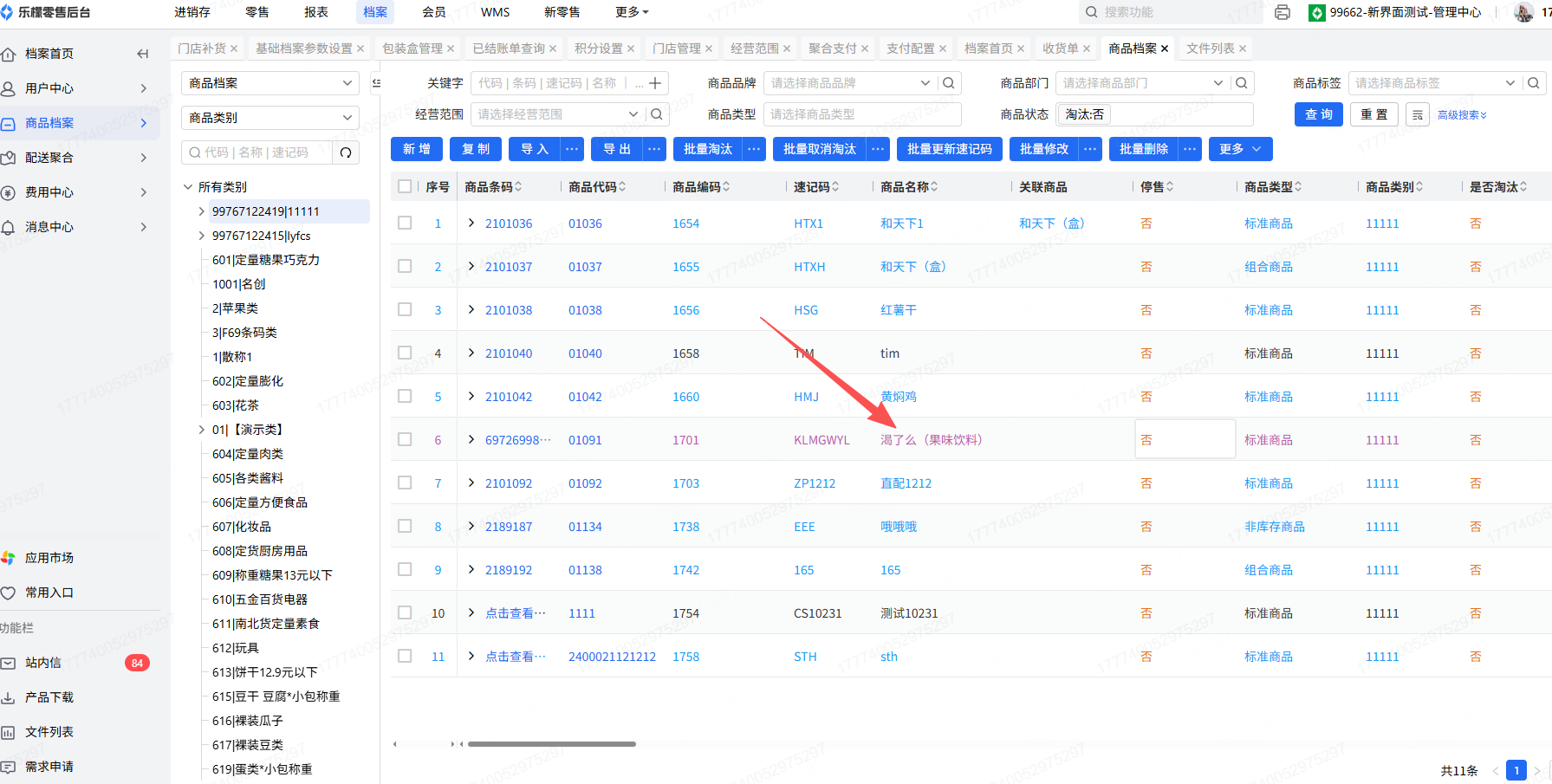Open the 更多 button dropdown in toolbar

[1240, 149]
